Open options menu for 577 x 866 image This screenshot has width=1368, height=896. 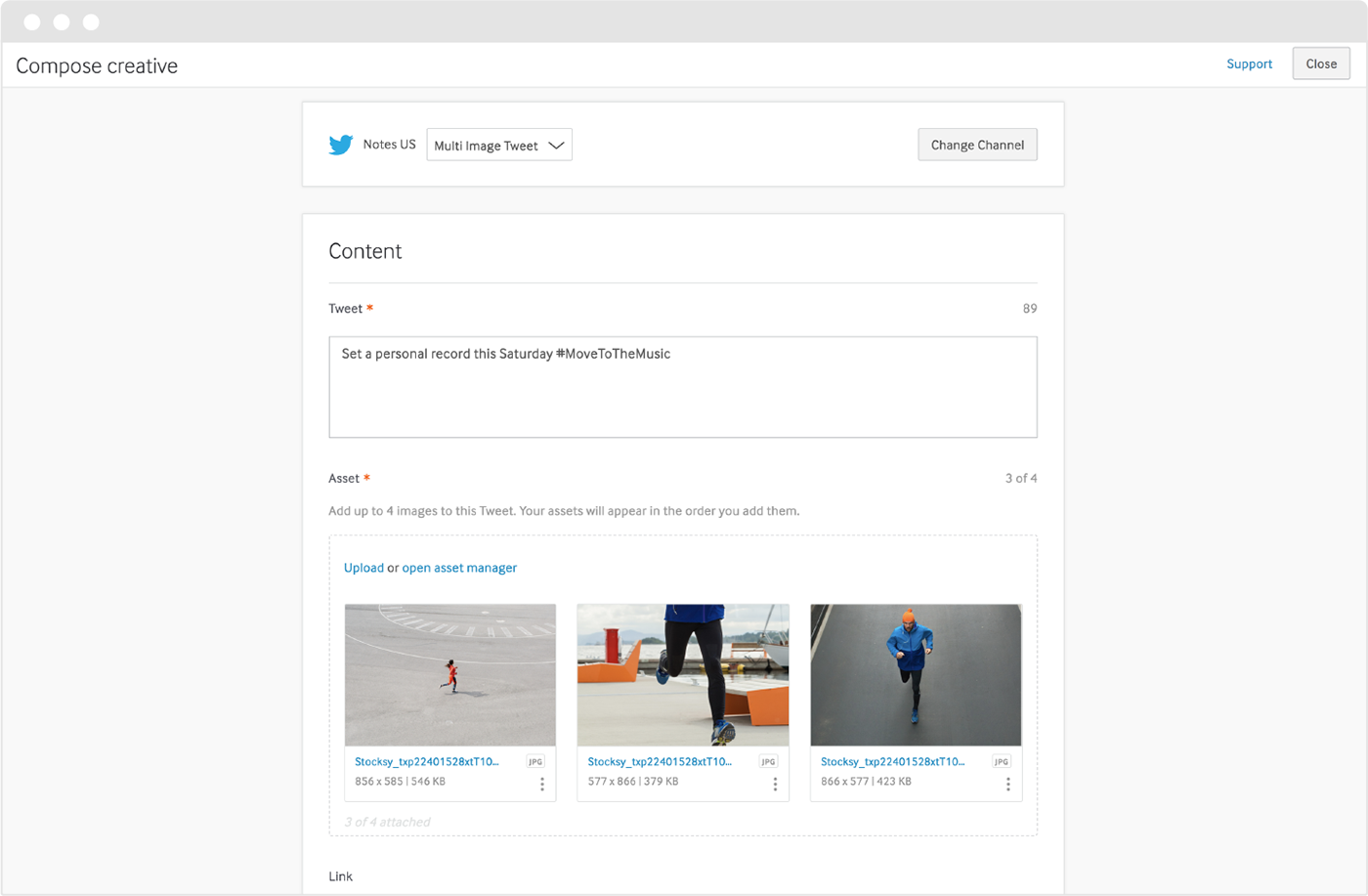775,784
